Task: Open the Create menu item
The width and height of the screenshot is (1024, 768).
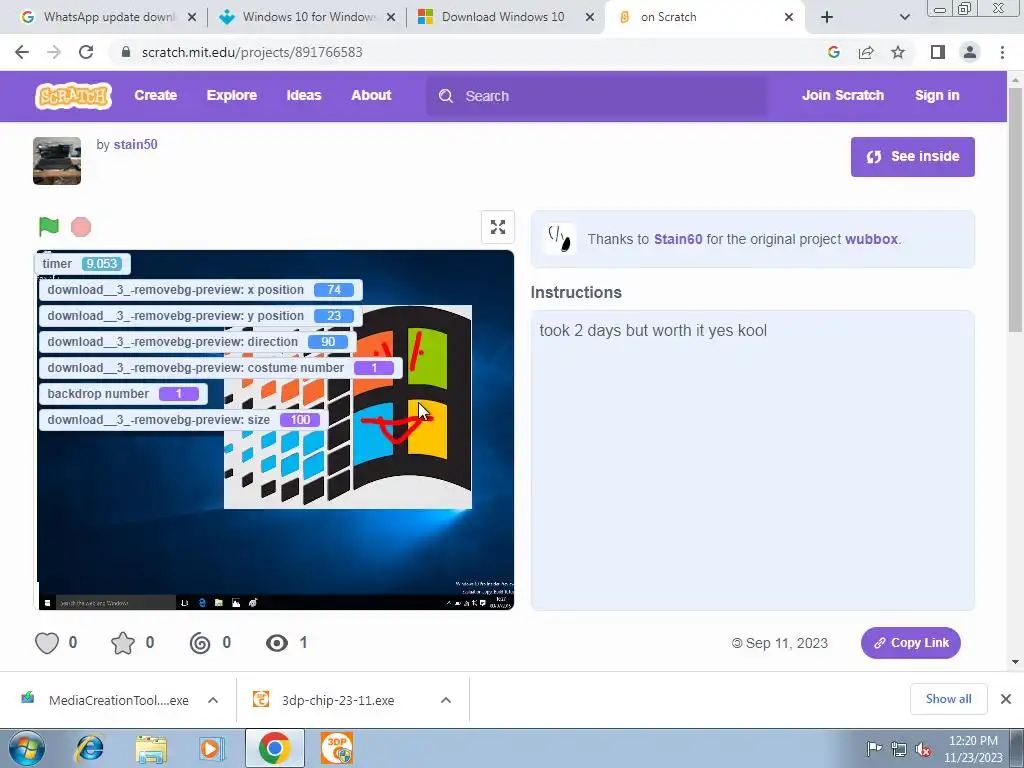Action: [x=155, y=95]
